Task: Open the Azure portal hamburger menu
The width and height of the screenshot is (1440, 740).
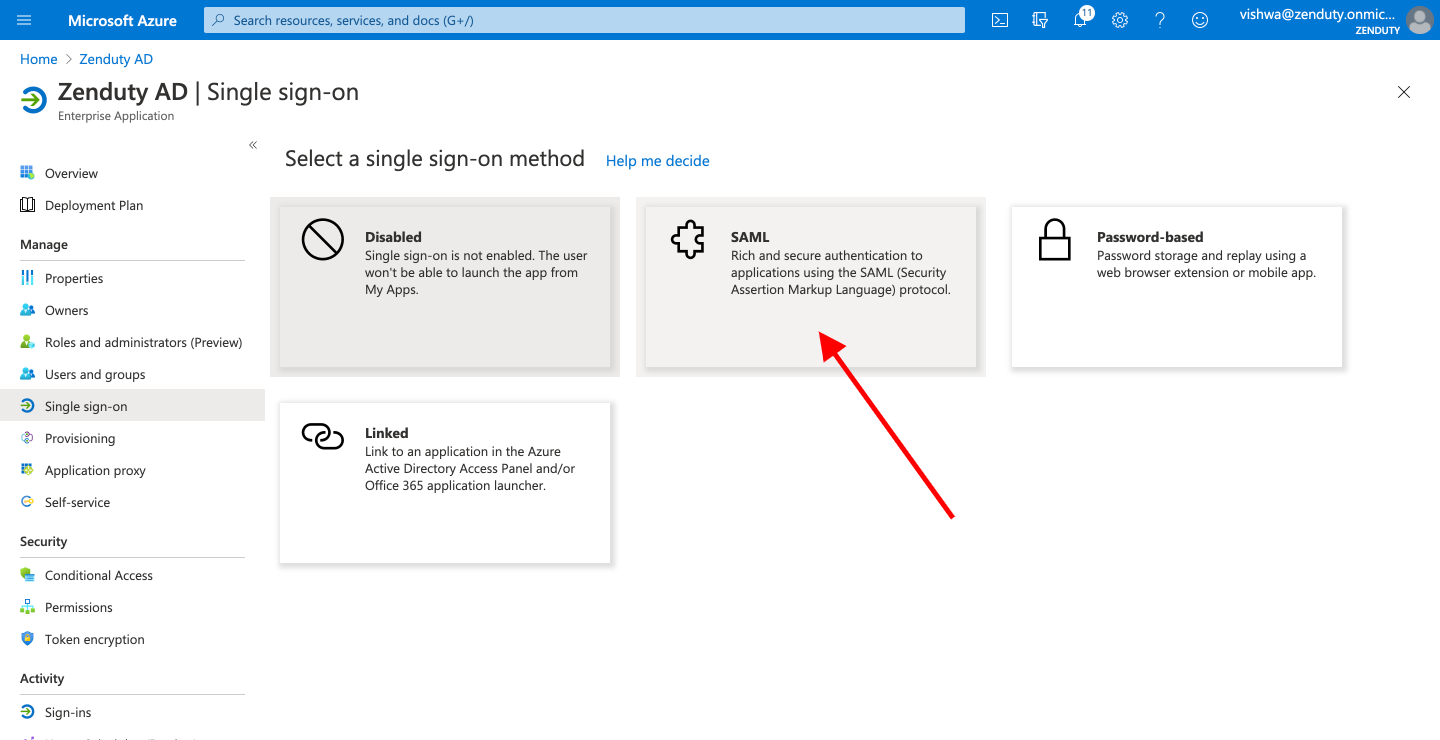Action: pyautogui.click(x=25, y=20)
